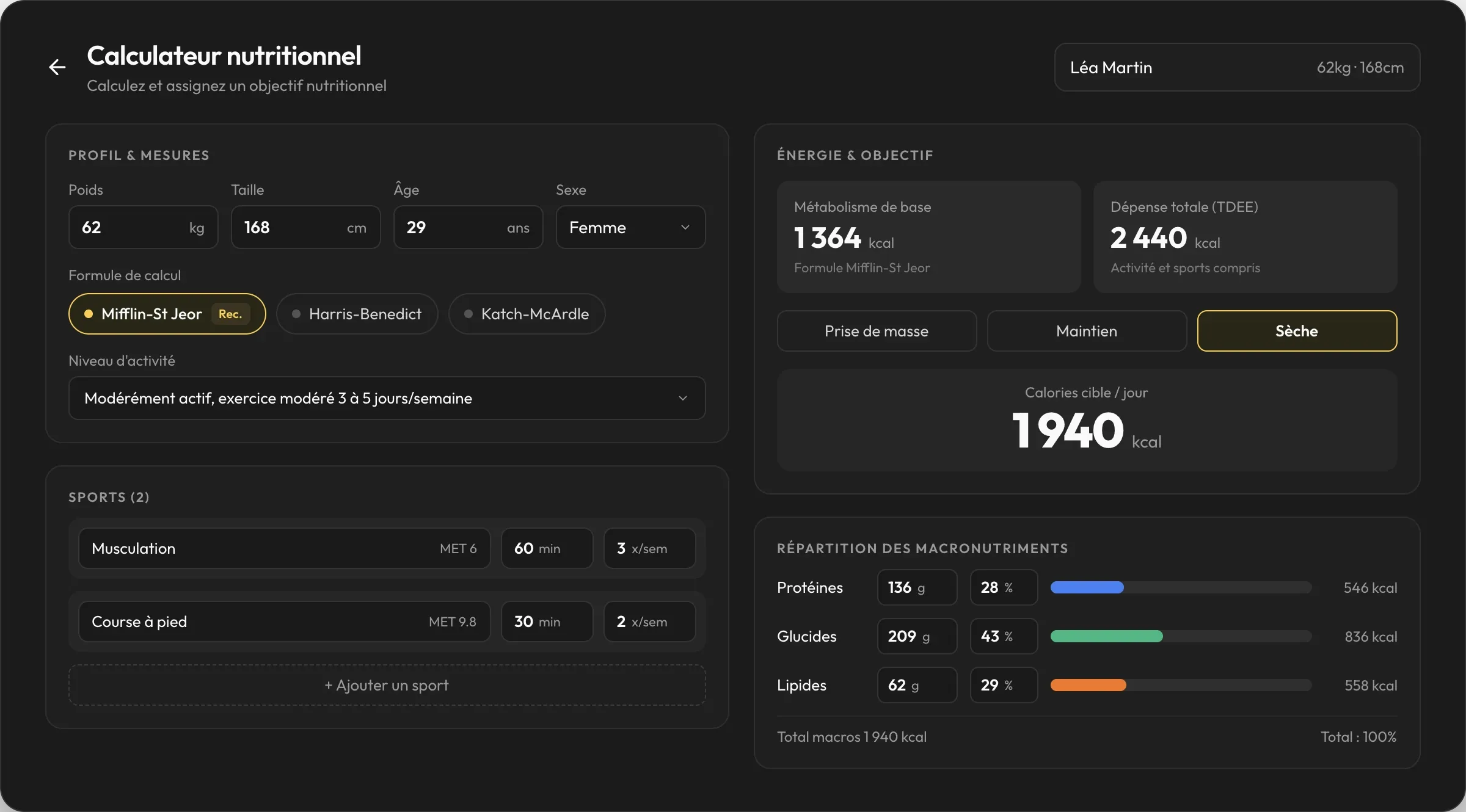Screen dimensions: 1466x812
Task: Expand the Niveau d'activité dropdown
Action: 387,398
